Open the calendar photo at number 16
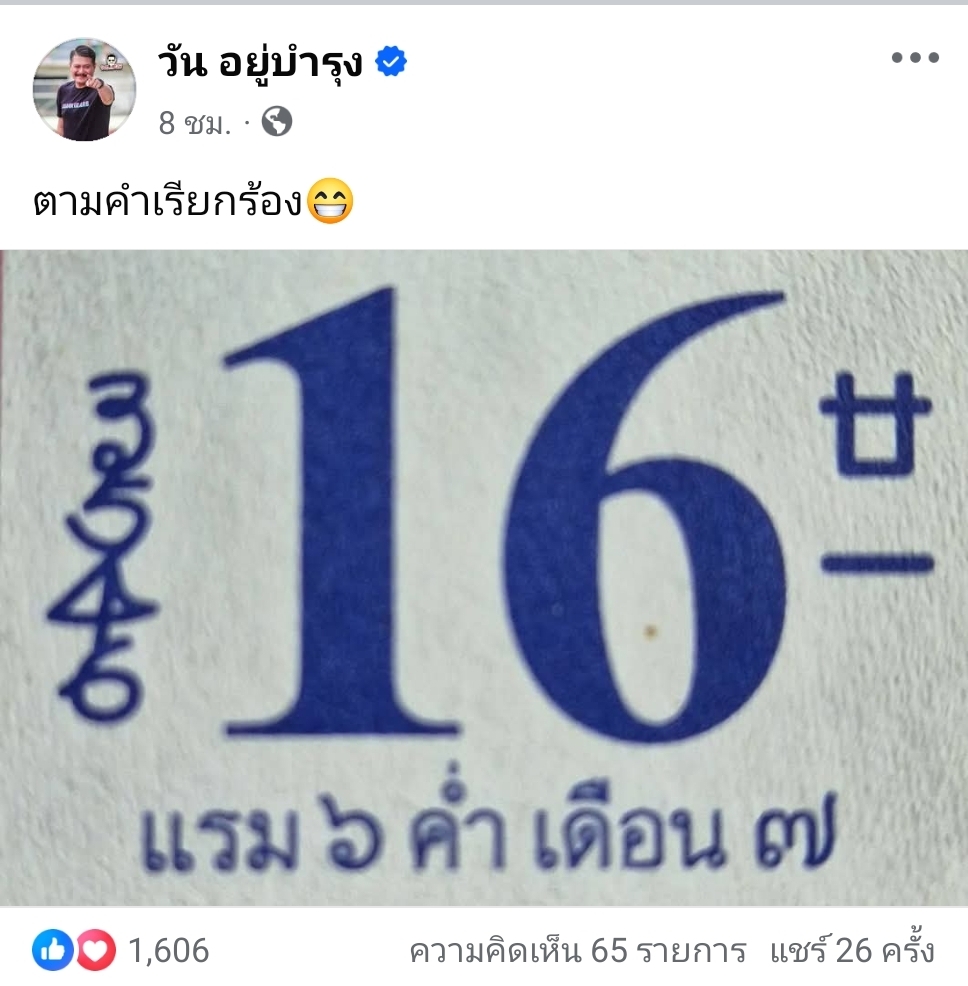Image resolution: width=968 pixels, height=986 pixels. click(484, 578)
